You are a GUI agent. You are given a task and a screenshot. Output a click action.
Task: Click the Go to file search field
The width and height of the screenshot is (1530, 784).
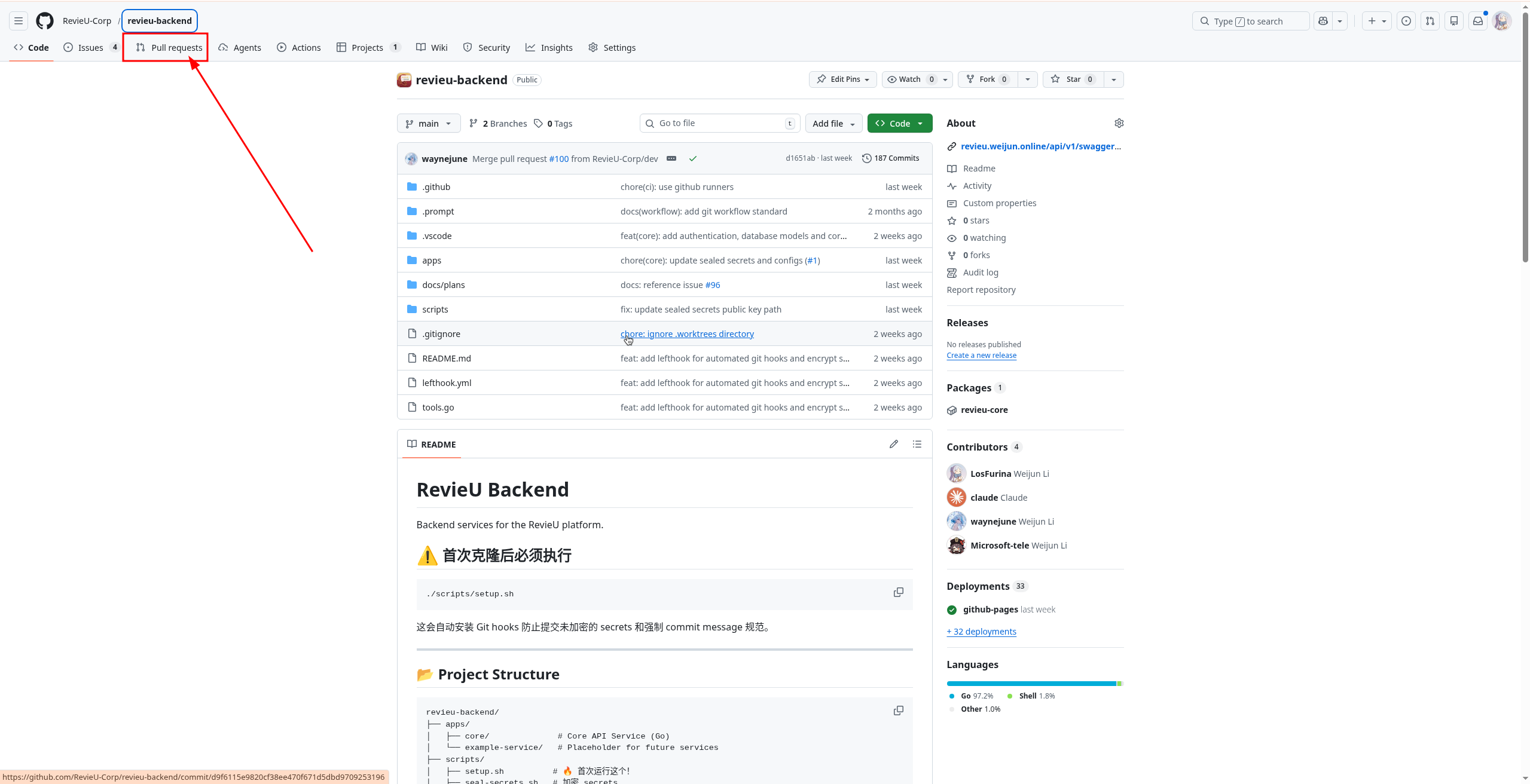[x=717, y=123]
